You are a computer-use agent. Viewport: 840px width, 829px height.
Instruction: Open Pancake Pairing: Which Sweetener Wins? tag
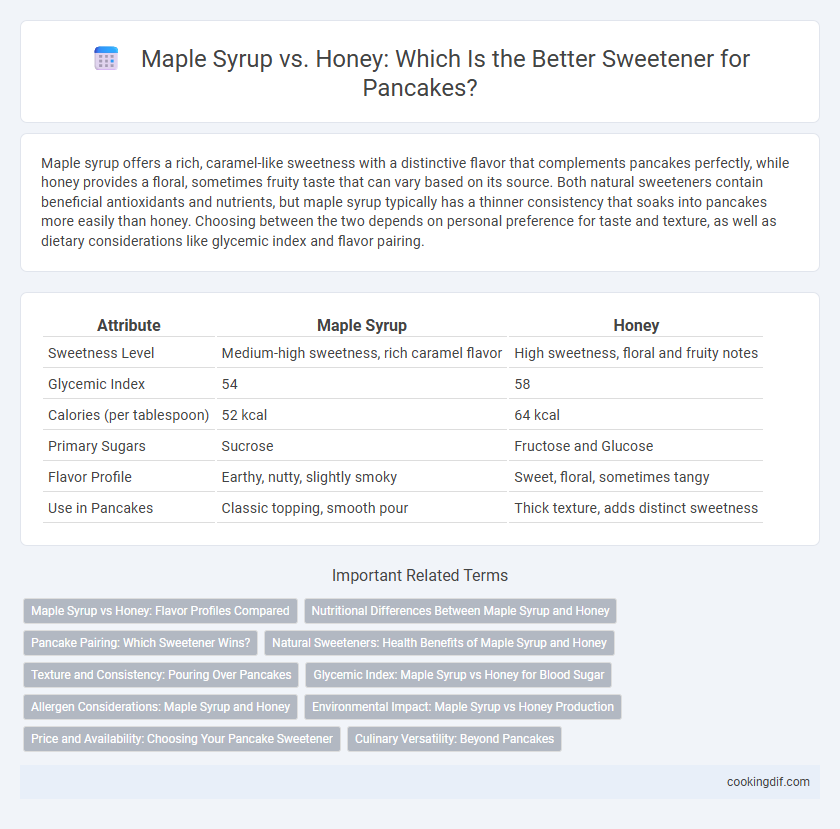[140, 643]
